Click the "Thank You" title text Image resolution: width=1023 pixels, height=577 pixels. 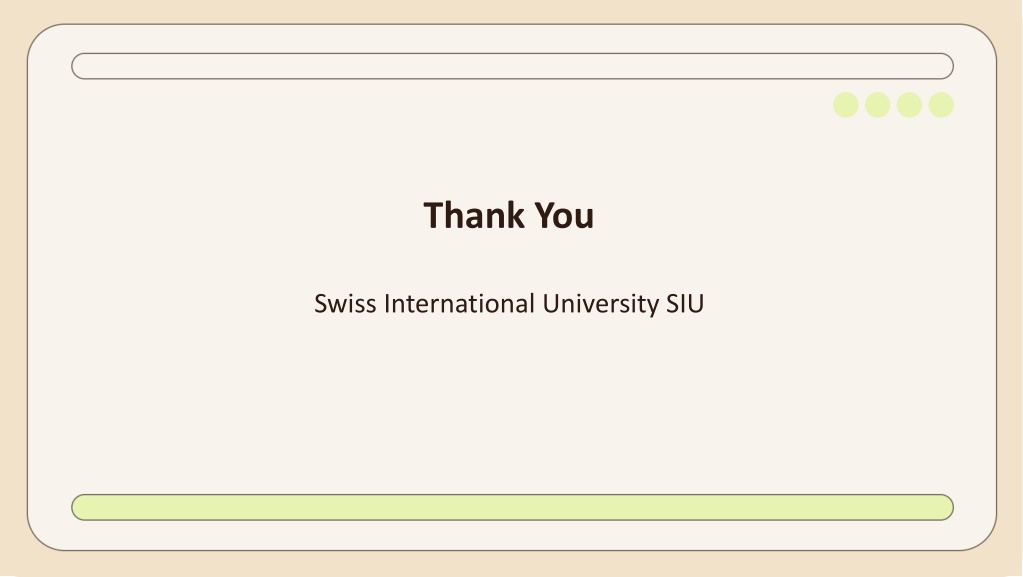(509, 215)
